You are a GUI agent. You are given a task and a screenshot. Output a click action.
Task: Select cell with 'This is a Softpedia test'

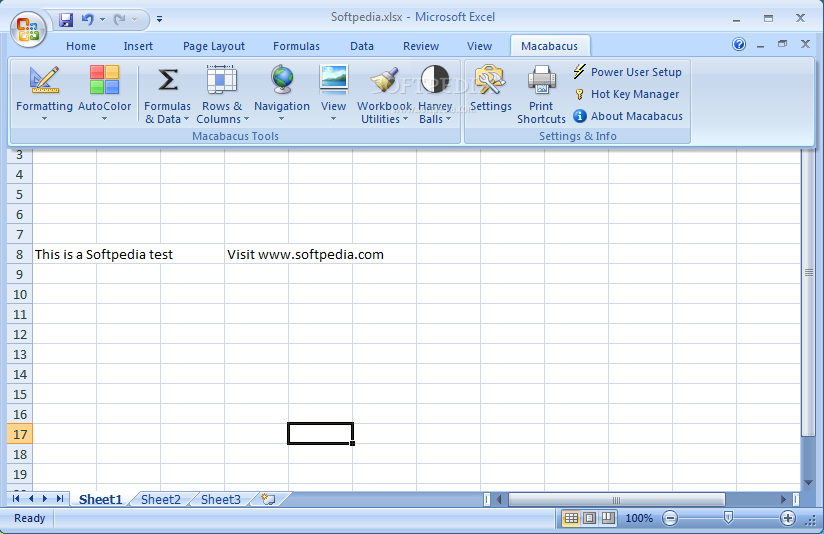tap(65, 254)
